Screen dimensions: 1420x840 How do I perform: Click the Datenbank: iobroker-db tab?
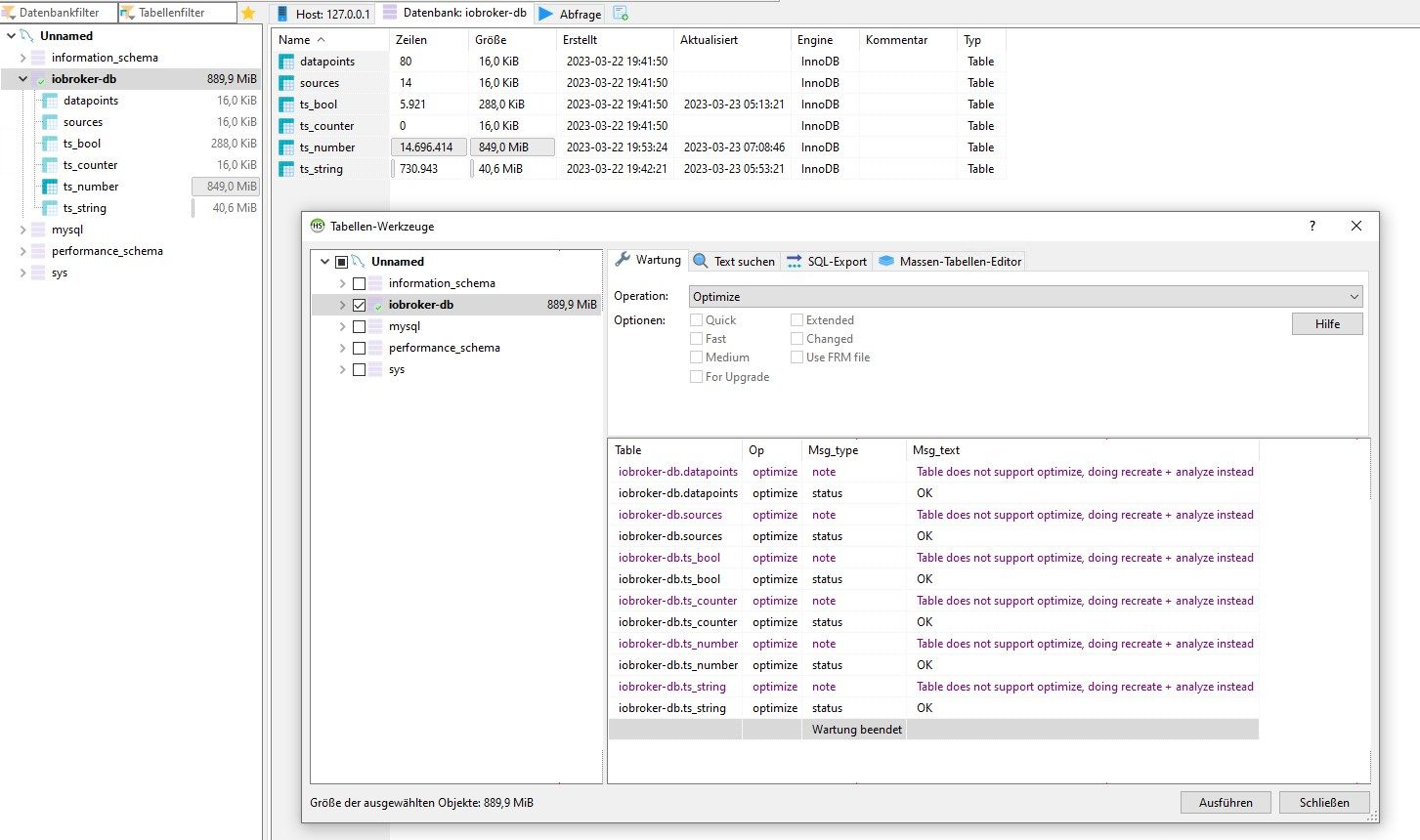[454, 13]
